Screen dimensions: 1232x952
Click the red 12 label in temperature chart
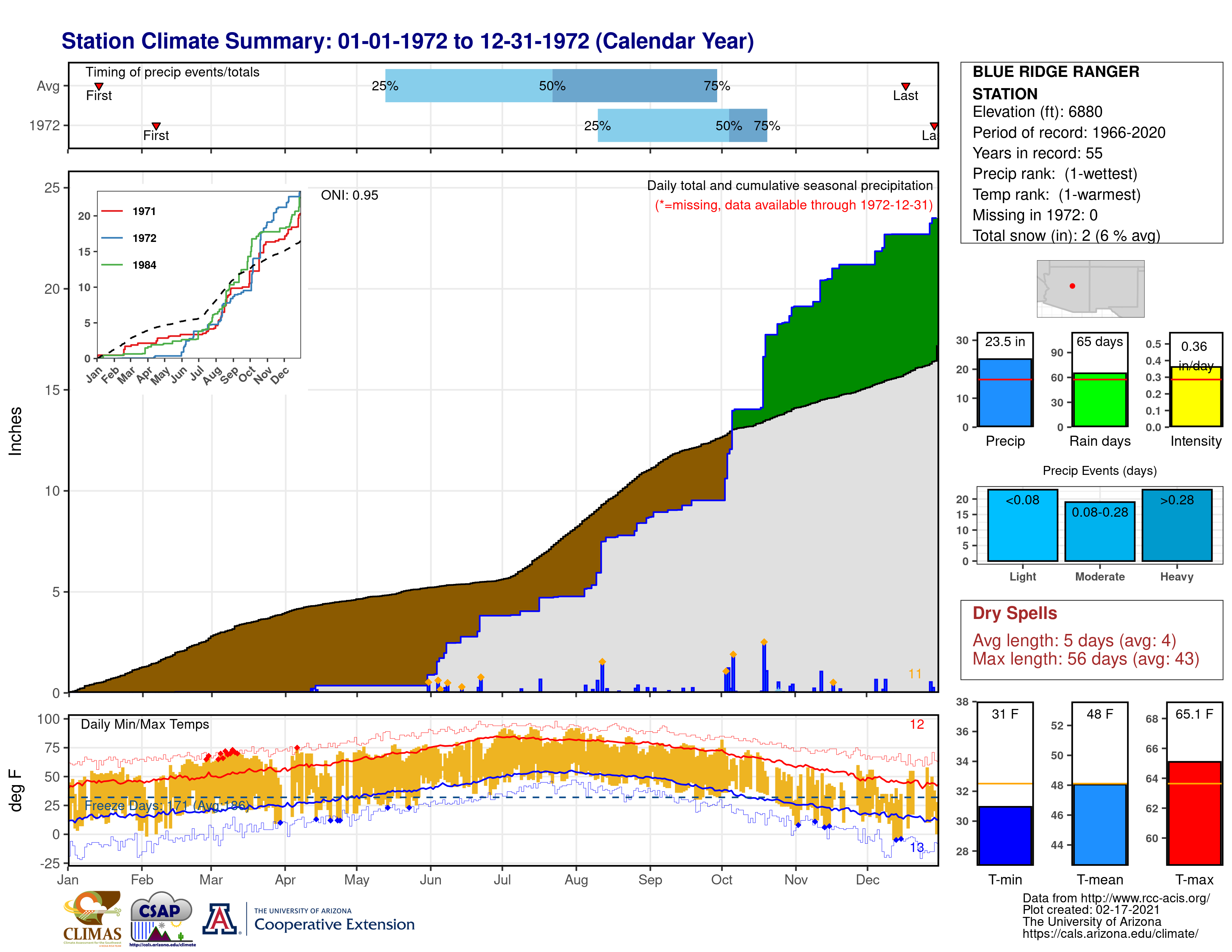[x=917, y=724]
